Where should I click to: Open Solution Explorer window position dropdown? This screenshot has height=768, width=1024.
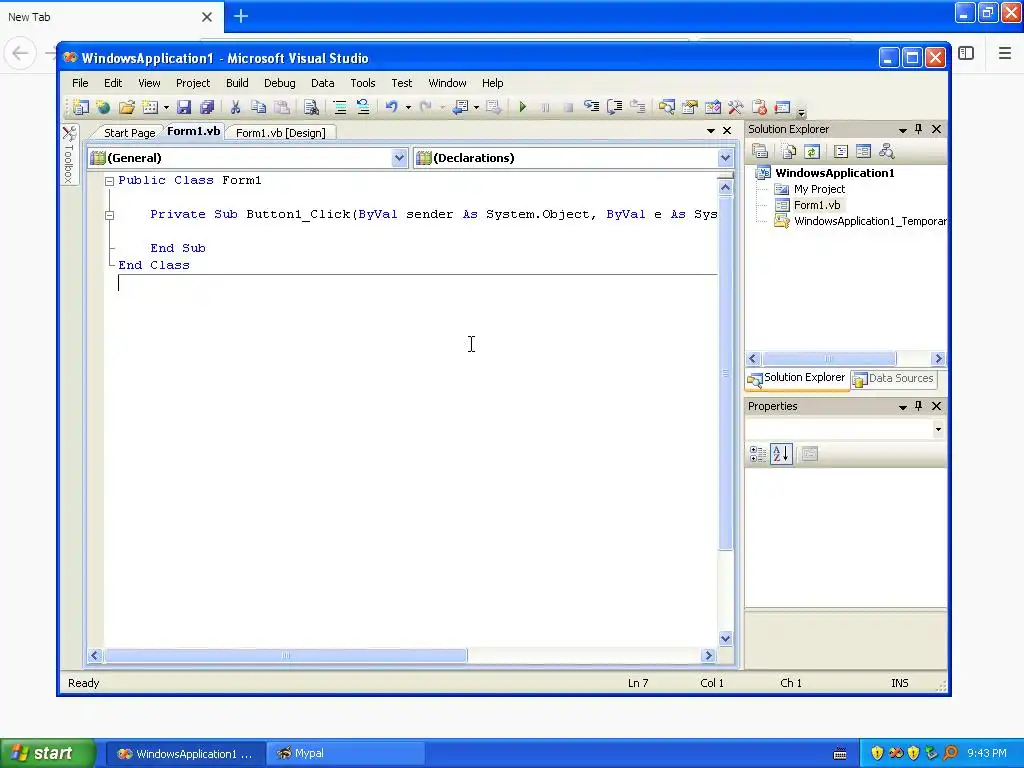click(x=903, y=130)
